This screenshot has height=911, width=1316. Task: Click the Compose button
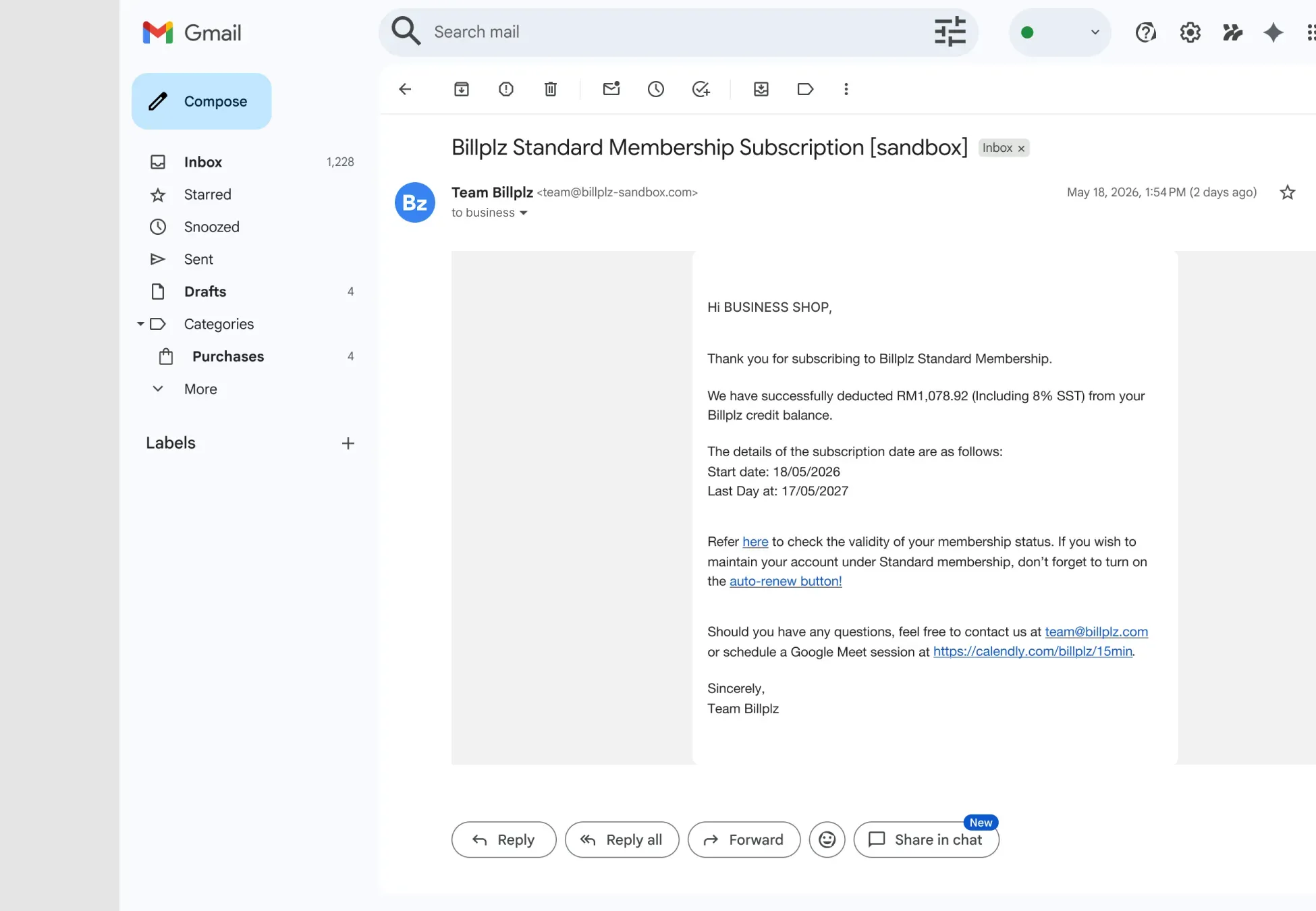click(202, 101)
